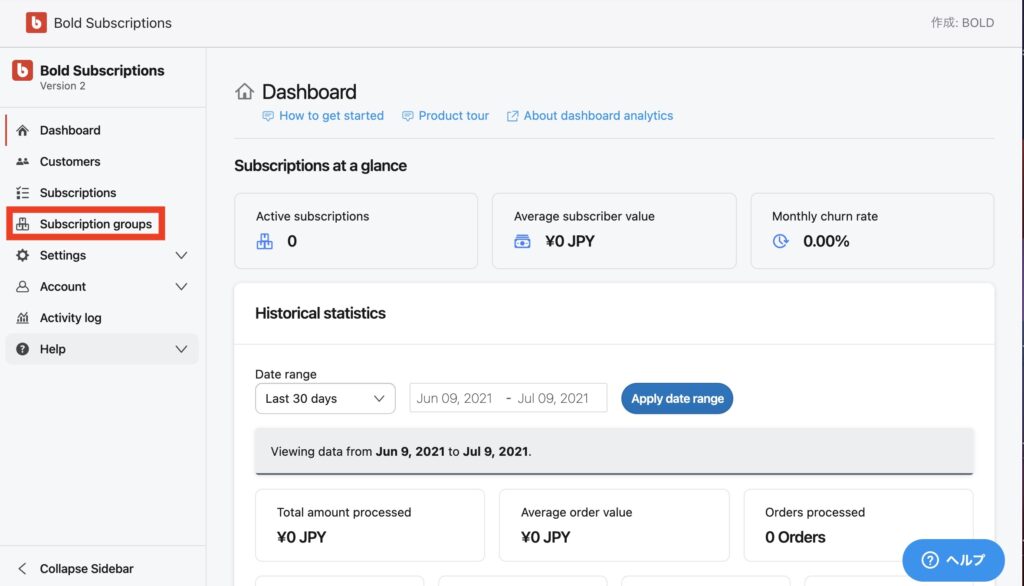Viewport: 1024px width, 586px height.
Task: Click the question mark icon in the ヘルプ button
Action: [930, 560]
